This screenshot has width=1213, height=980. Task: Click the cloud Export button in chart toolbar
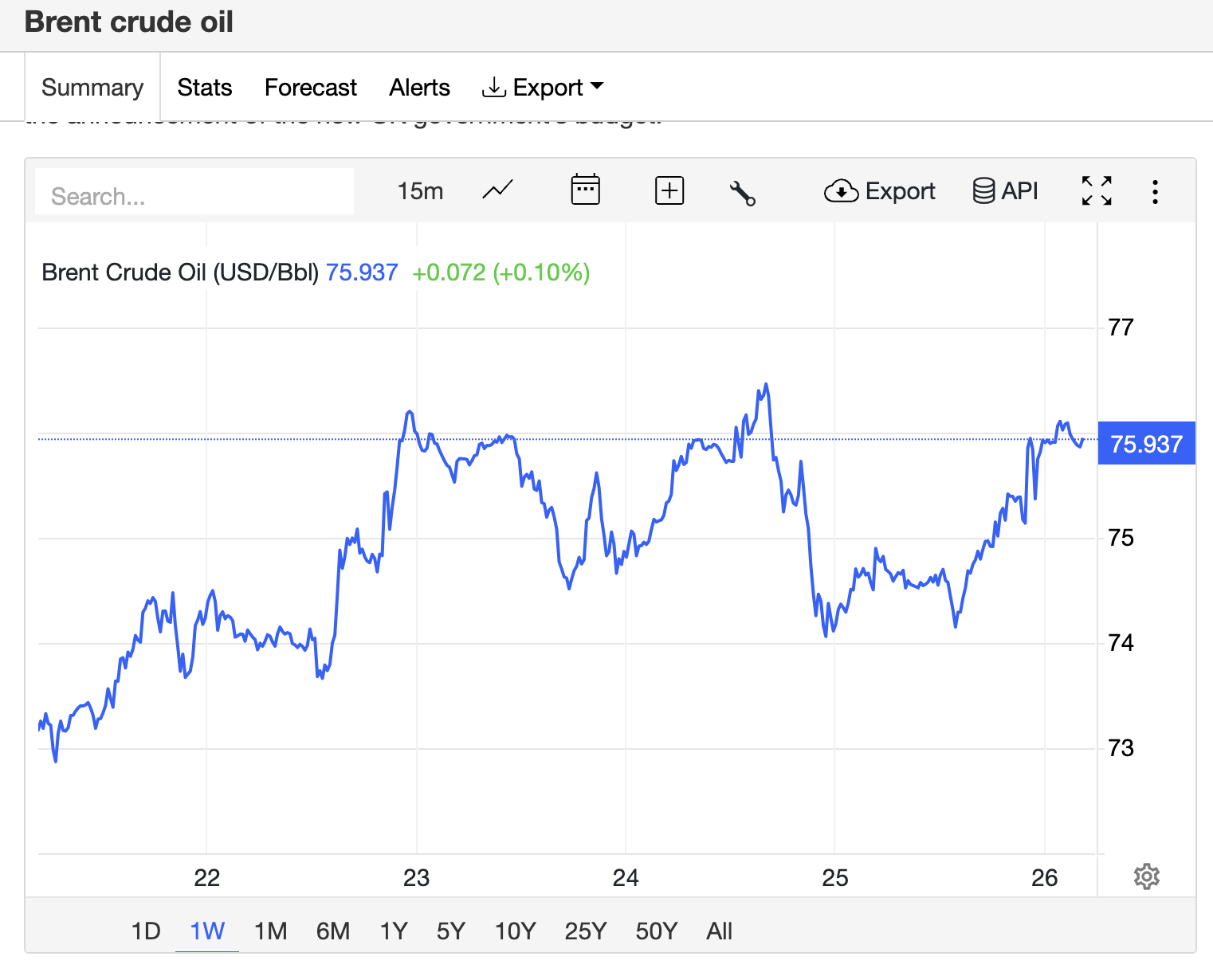[880, 191]
